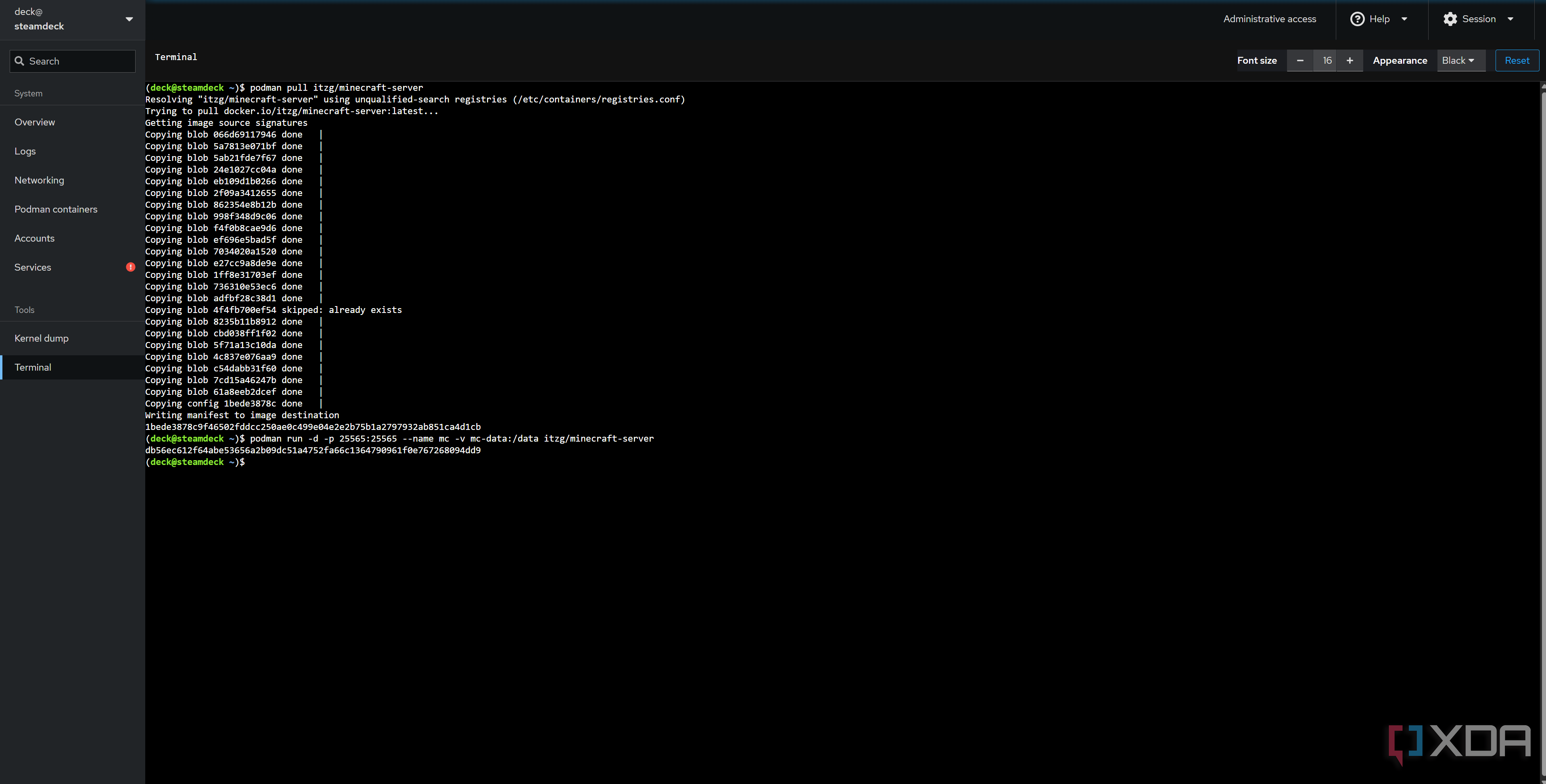1546x784 pixels.
Task: Click the 'Copying blob 8235b11b8912' line
Action: [x=234, y=321]
